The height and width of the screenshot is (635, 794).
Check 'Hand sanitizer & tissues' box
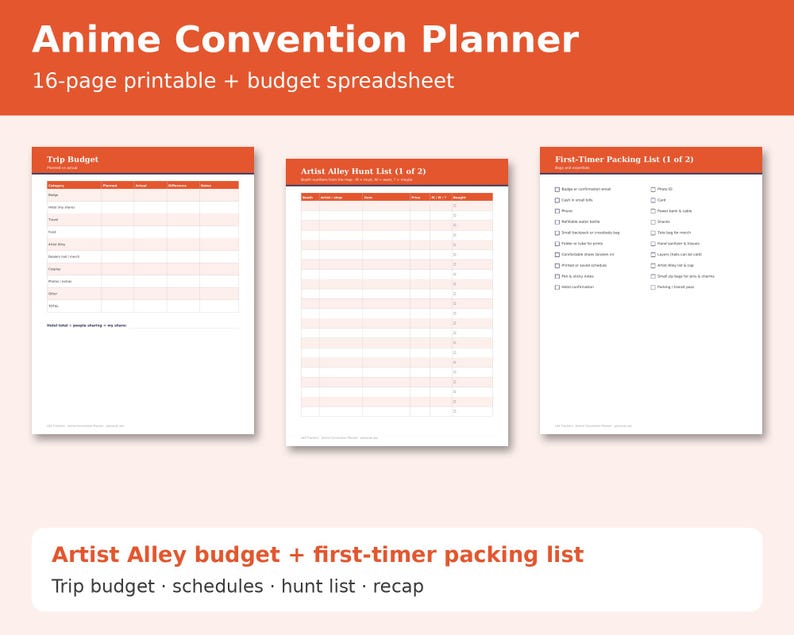point(653,244)
